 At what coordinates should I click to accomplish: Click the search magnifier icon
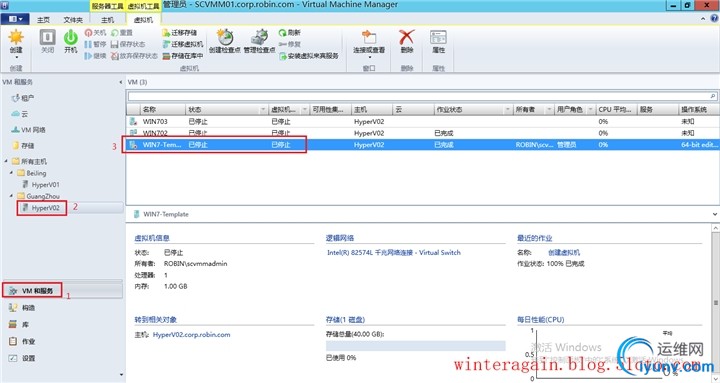(713, 96)
